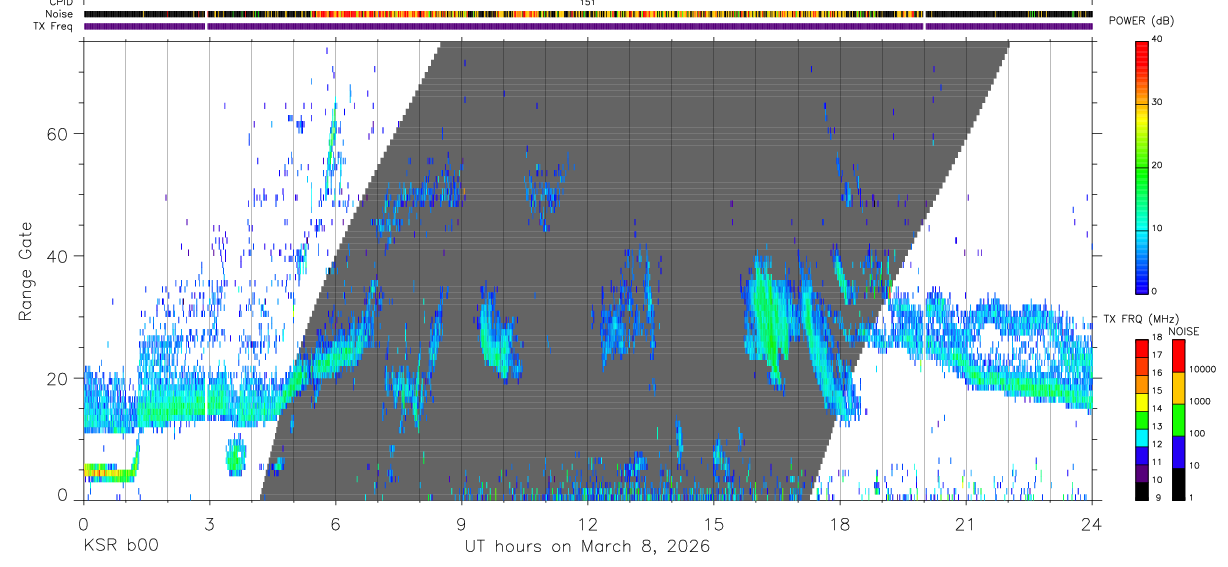Click the "10" label on POWER scale
The image size is (1228, 567).
point(1155,228)
